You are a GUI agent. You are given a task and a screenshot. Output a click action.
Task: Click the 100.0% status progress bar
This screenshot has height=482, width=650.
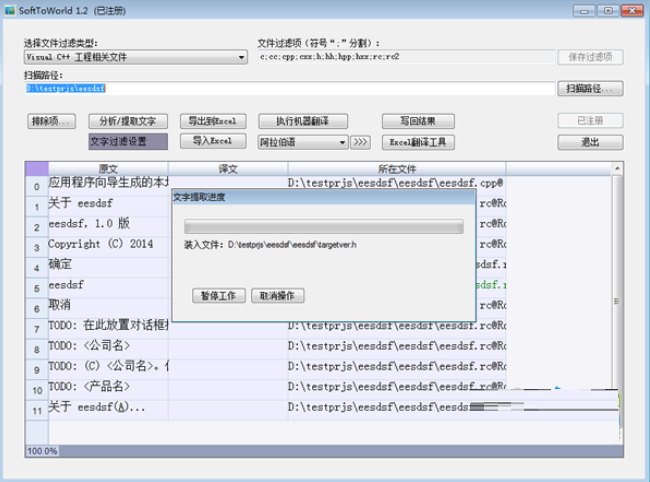tap(324, 451)
